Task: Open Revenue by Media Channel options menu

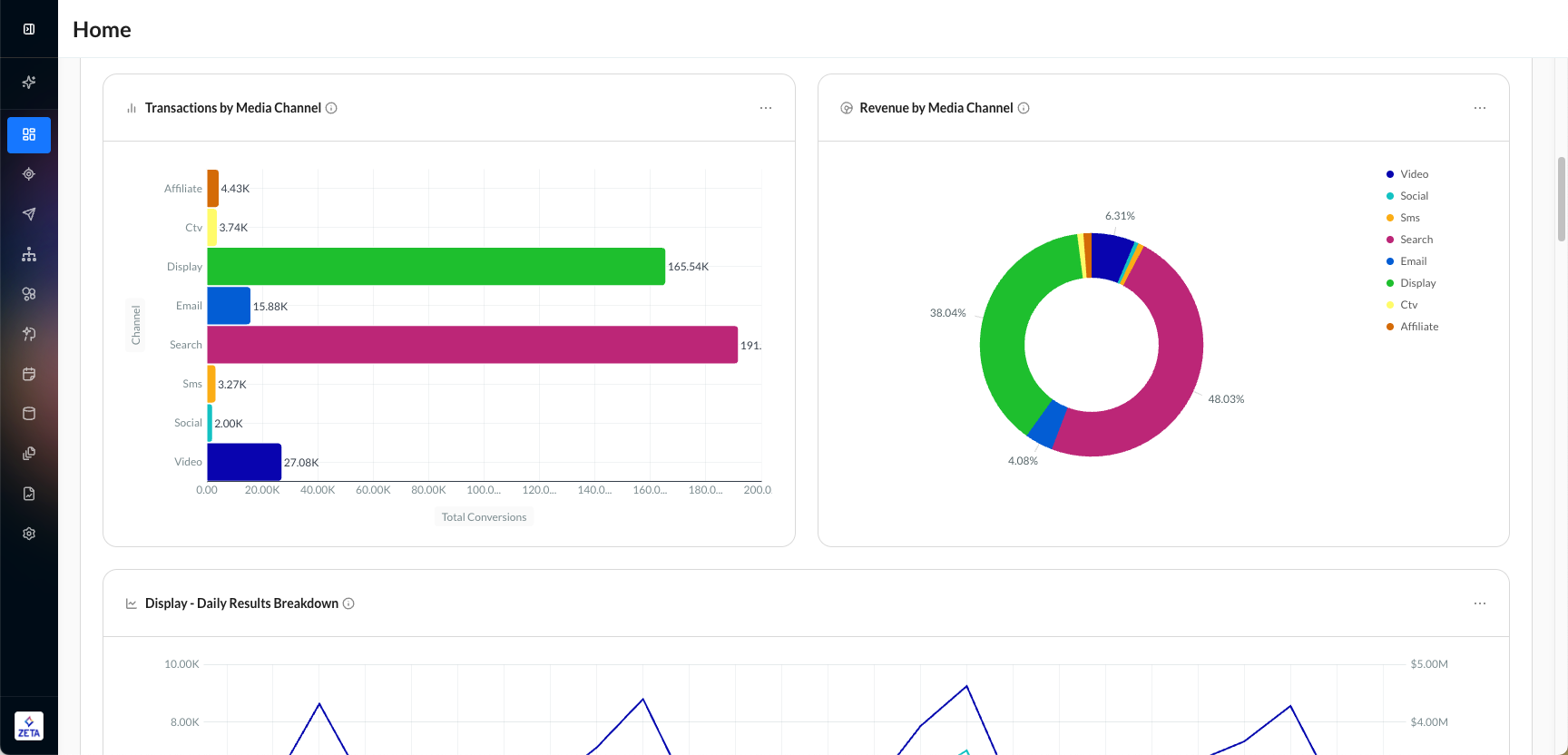Action: click(x=1480, y=108)
